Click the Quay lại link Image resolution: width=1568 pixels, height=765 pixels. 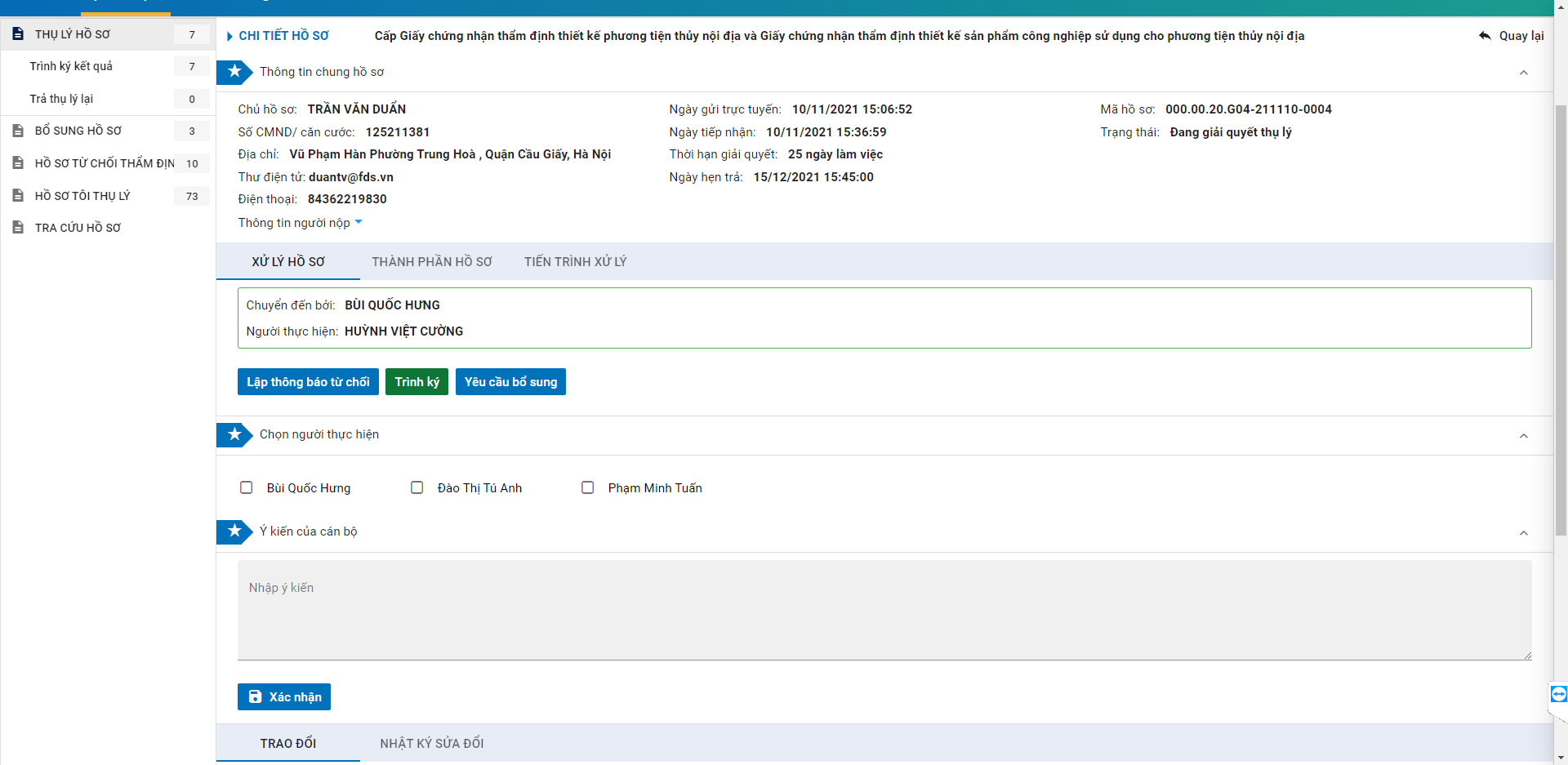[x=1512, y=36]
